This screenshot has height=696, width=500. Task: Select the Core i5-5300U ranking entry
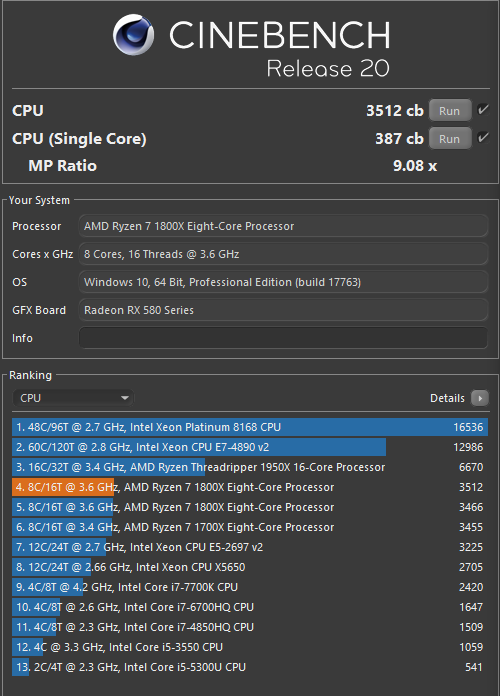click(250, 667)
